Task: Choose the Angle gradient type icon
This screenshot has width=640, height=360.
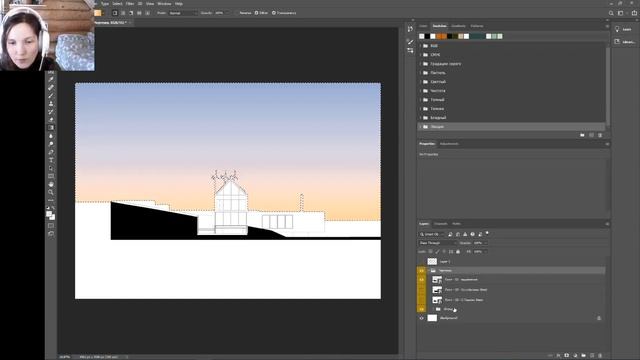Action: (131, 13)
